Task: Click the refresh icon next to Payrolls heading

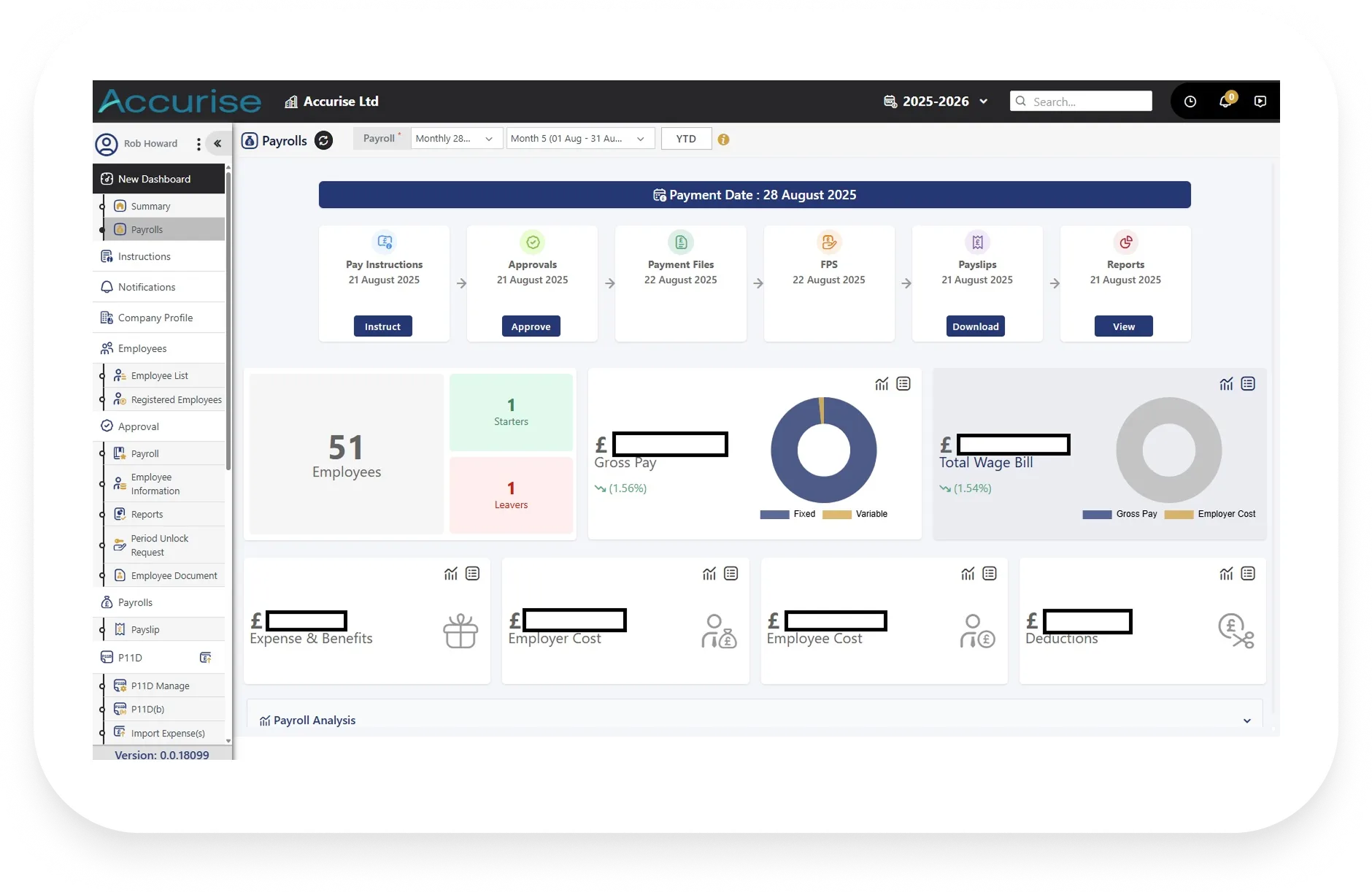Action: (323, 140)
